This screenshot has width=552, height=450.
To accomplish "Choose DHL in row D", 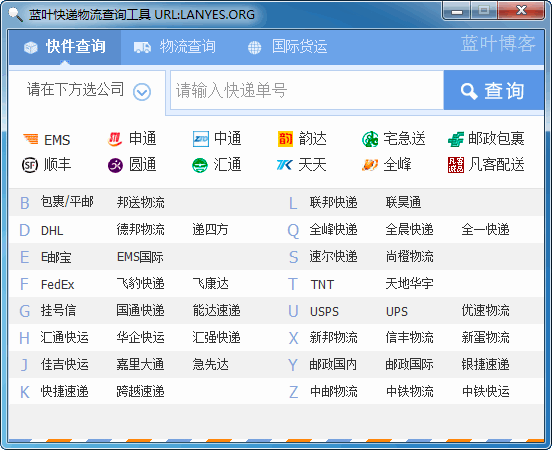I will [52, 231].
